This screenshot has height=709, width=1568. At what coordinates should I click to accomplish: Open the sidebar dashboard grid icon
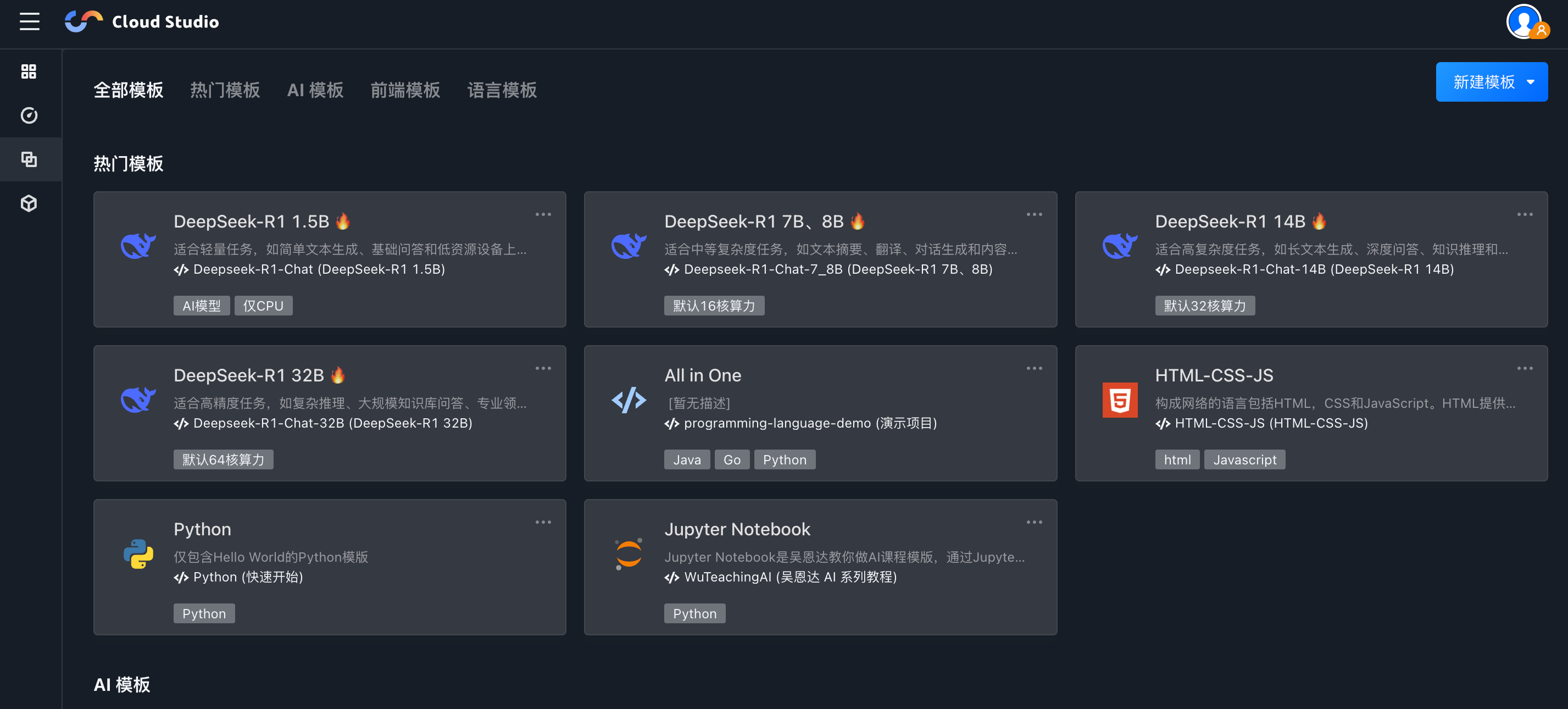(x=29, y=71)
